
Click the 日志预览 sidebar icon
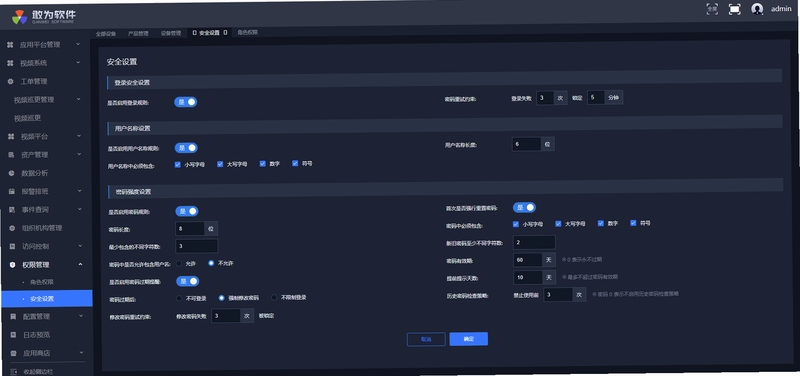13,335
